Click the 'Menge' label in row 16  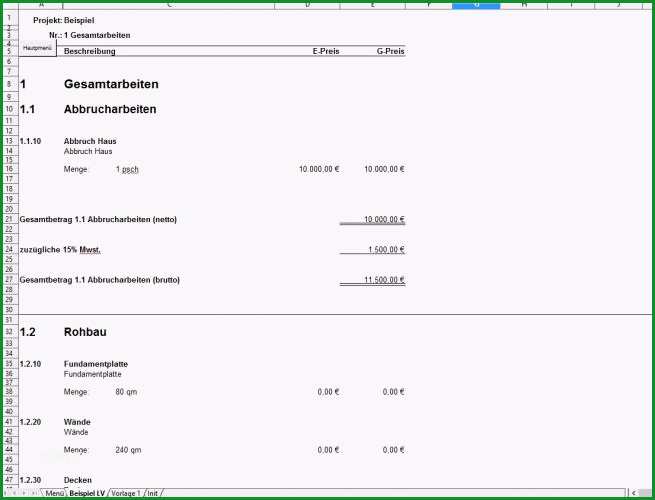click(76, 169)
